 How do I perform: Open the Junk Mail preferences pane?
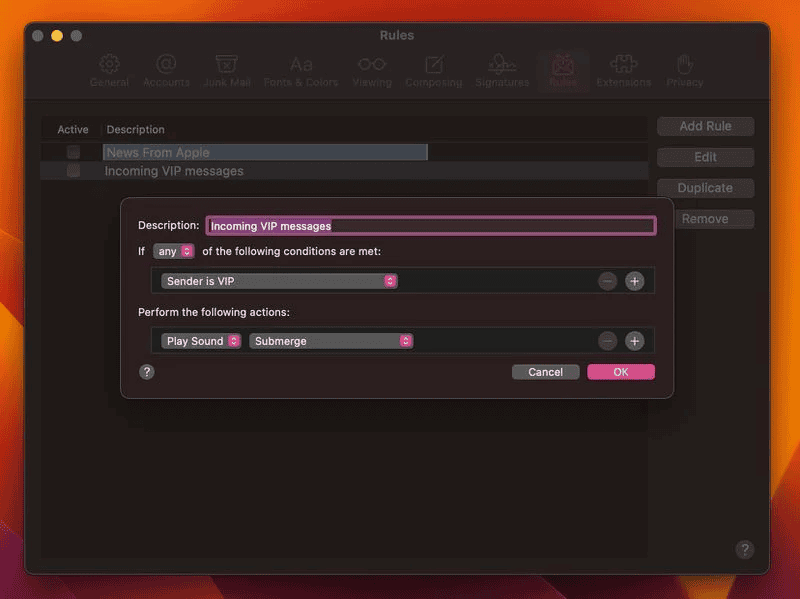click(226, 70)
